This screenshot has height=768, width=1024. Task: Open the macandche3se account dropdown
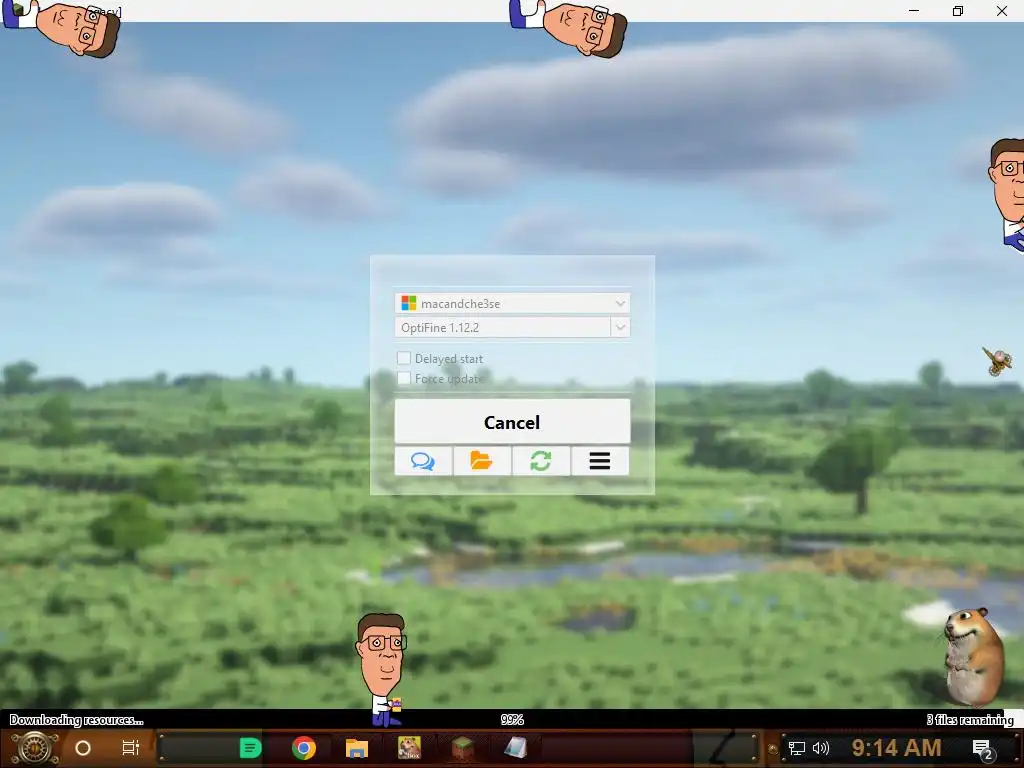(x=513, y=303)
